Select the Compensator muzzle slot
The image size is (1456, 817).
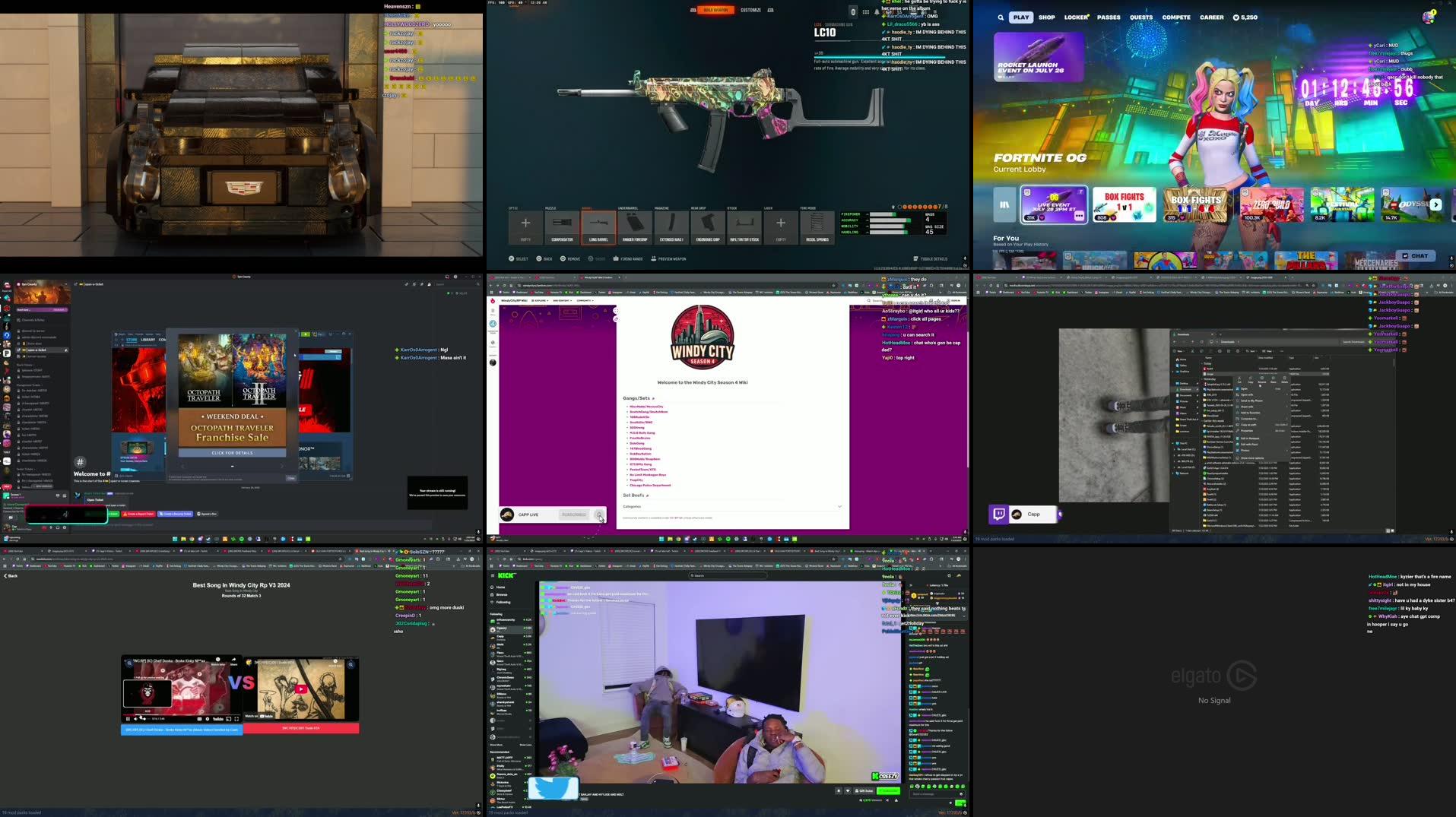coord(562,226)
